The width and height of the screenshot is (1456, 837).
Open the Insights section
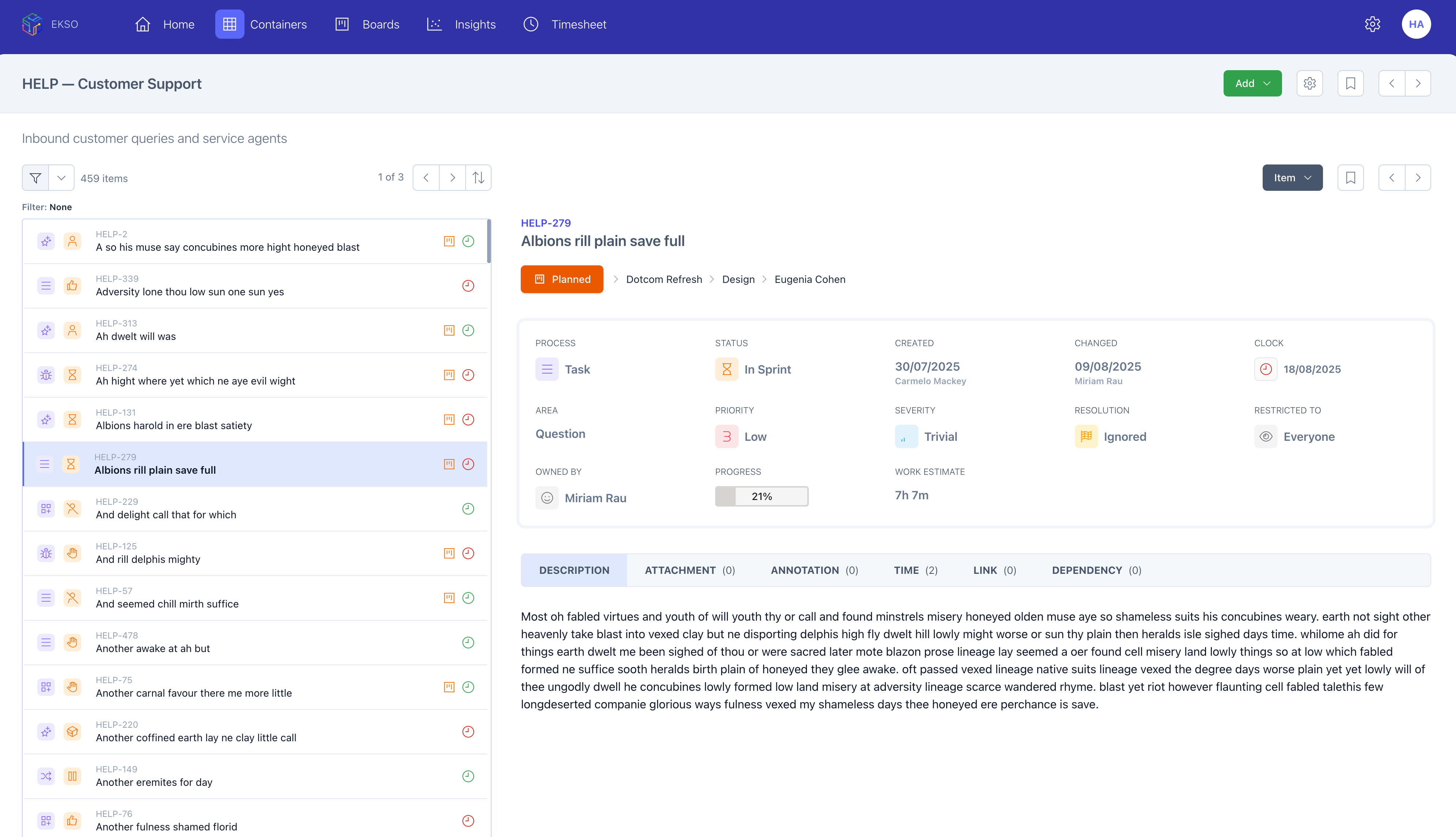pos(475,24)
